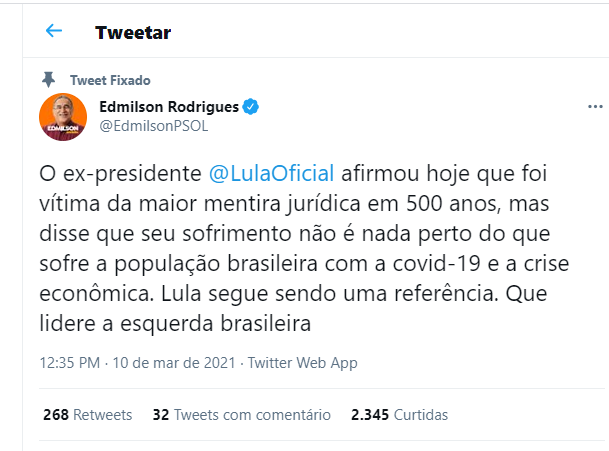Open the @EdmilsonPSOL handle link
Viewport: 609px width, 451px height.
[x=154, y=126]
